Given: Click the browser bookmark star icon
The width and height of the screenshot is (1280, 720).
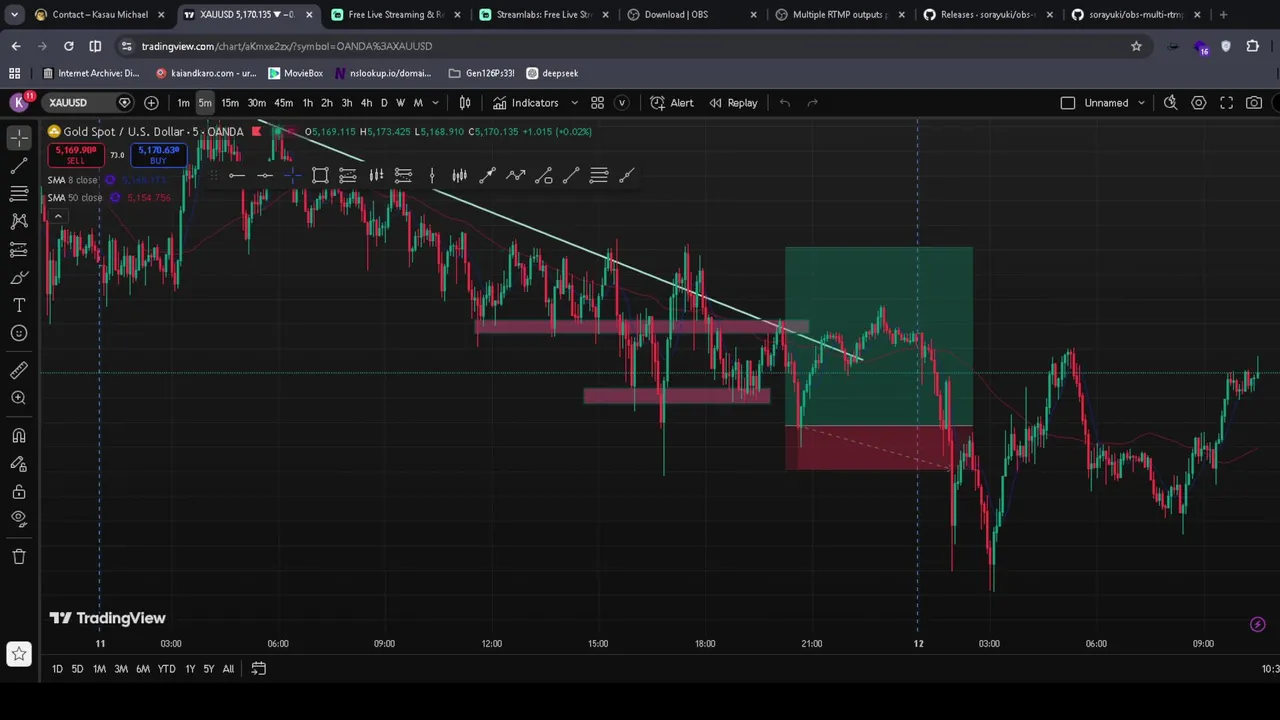Looking at the screenshot, I should tap(1136, 46).
